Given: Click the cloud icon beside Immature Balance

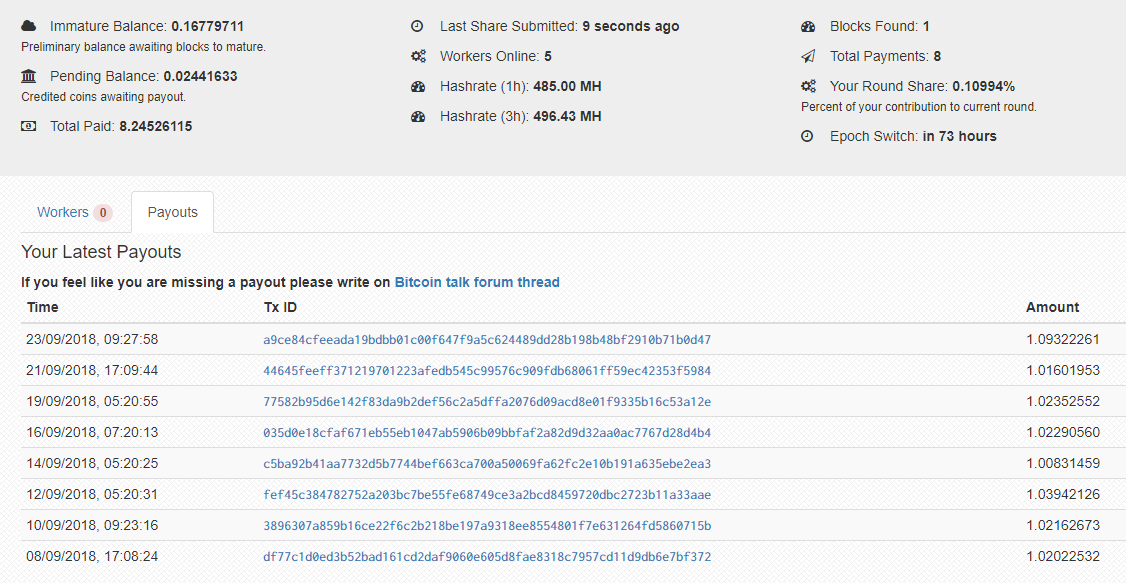Looking at the screenshot, I should tap(29, 27).
